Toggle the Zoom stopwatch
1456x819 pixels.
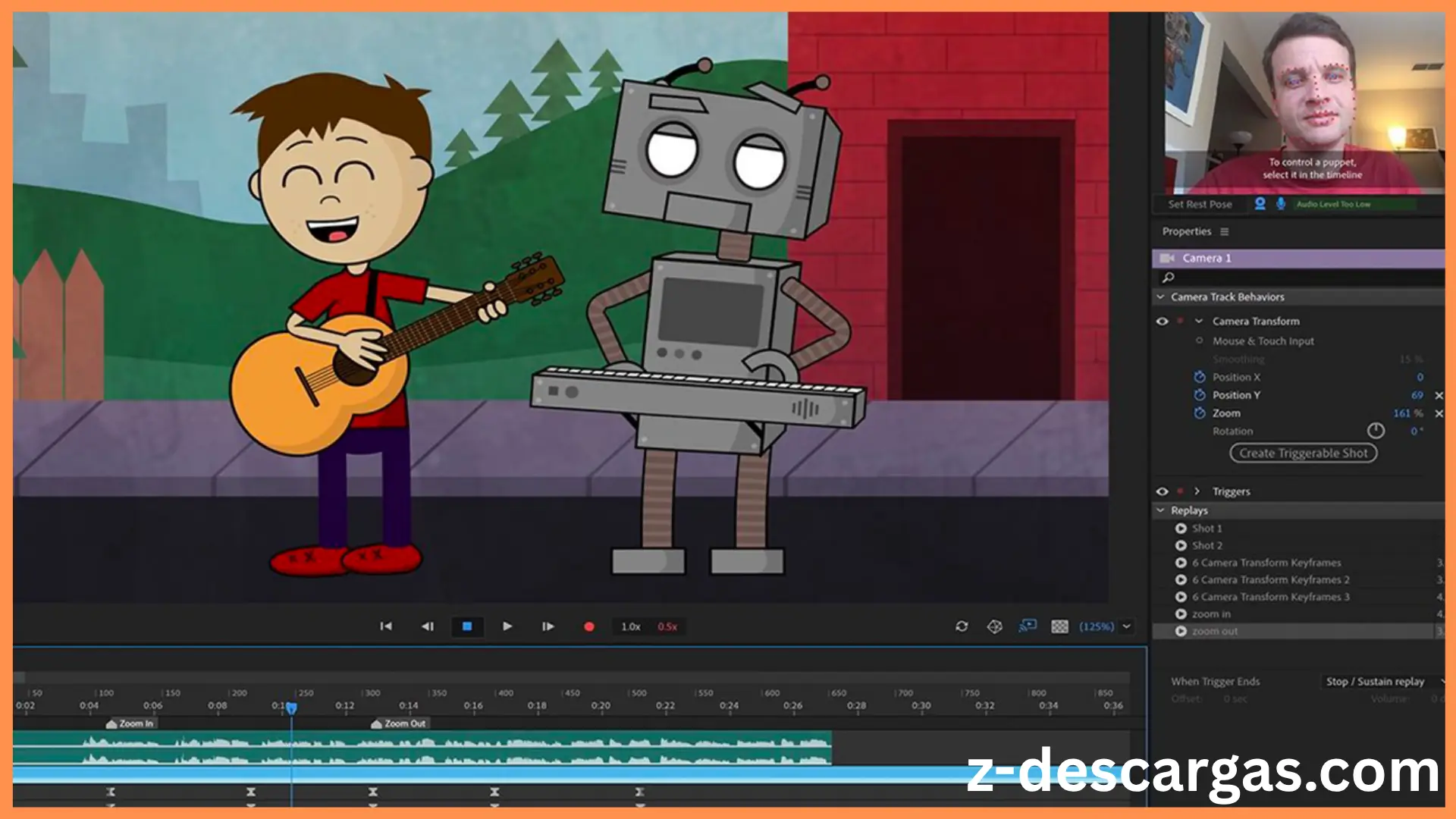[x=1200, y=413]
